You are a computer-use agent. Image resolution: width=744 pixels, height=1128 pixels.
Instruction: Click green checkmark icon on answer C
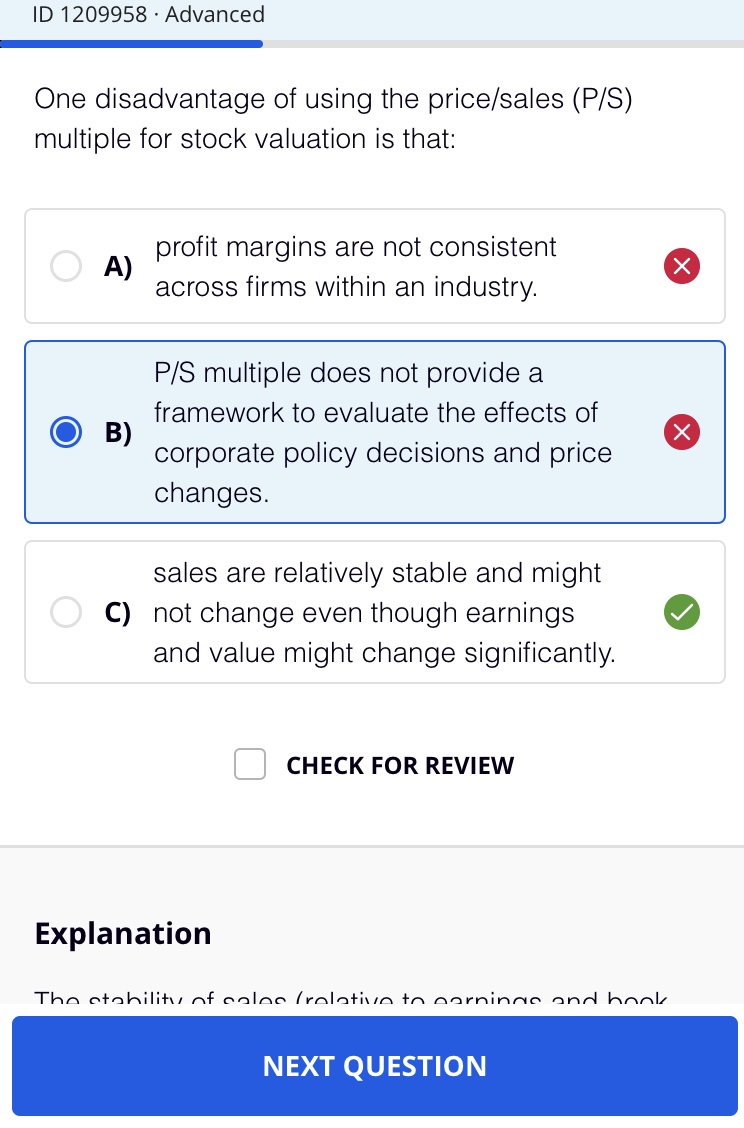pyautogui.click(x=681, y=612)
